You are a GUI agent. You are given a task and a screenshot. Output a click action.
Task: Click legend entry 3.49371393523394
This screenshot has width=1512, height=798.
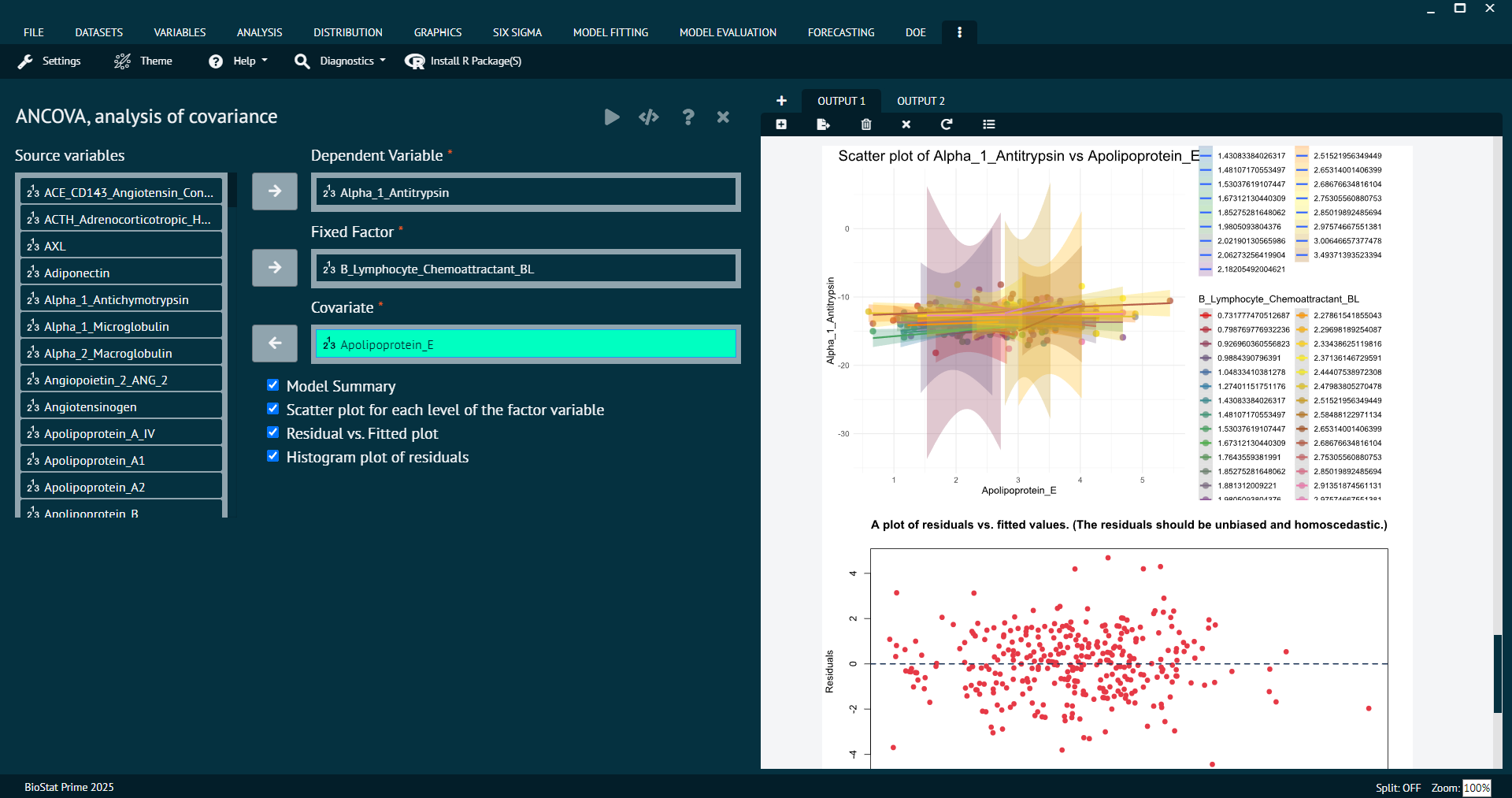pos(1339,255)
